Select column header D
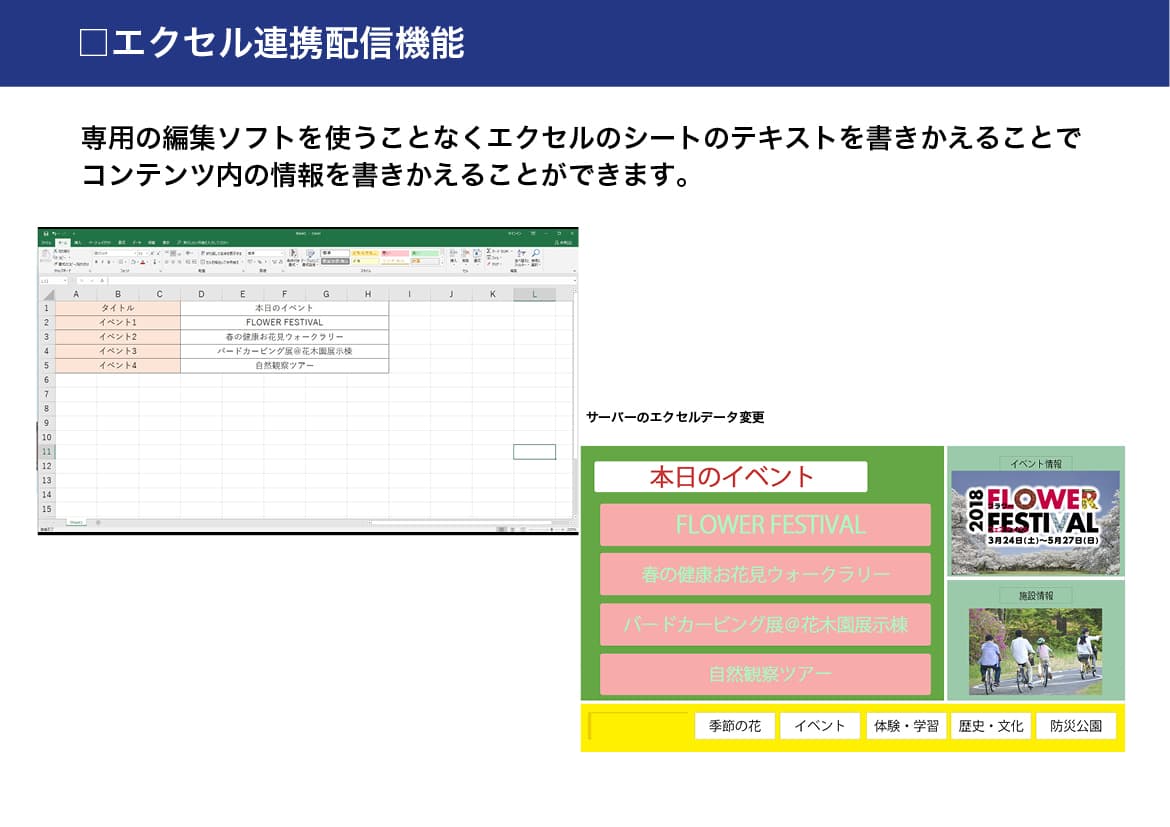1170x827 pixels. 201,294
